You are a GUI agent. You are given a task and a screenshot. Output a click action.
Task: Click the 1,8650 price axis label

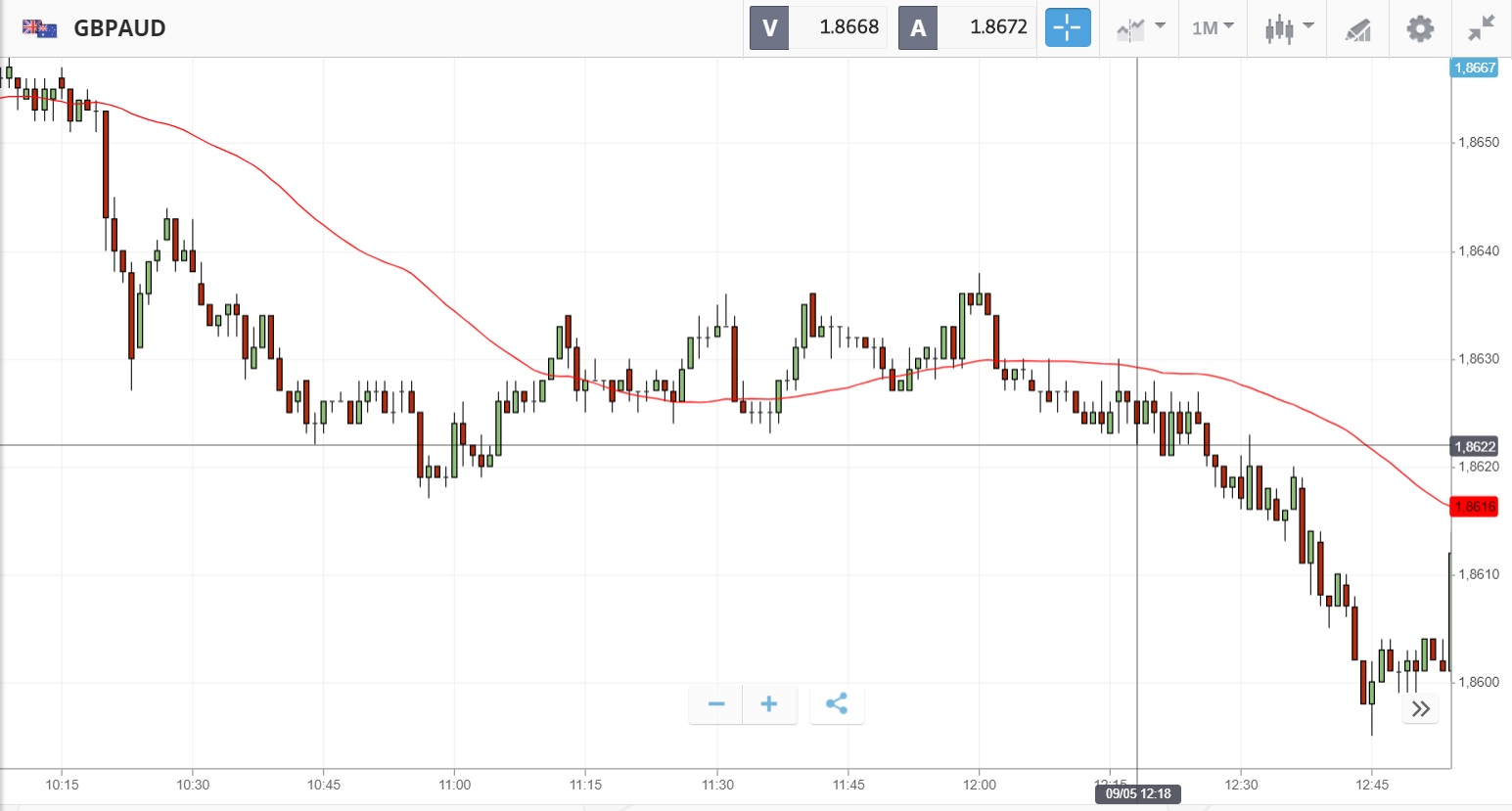1478,143
